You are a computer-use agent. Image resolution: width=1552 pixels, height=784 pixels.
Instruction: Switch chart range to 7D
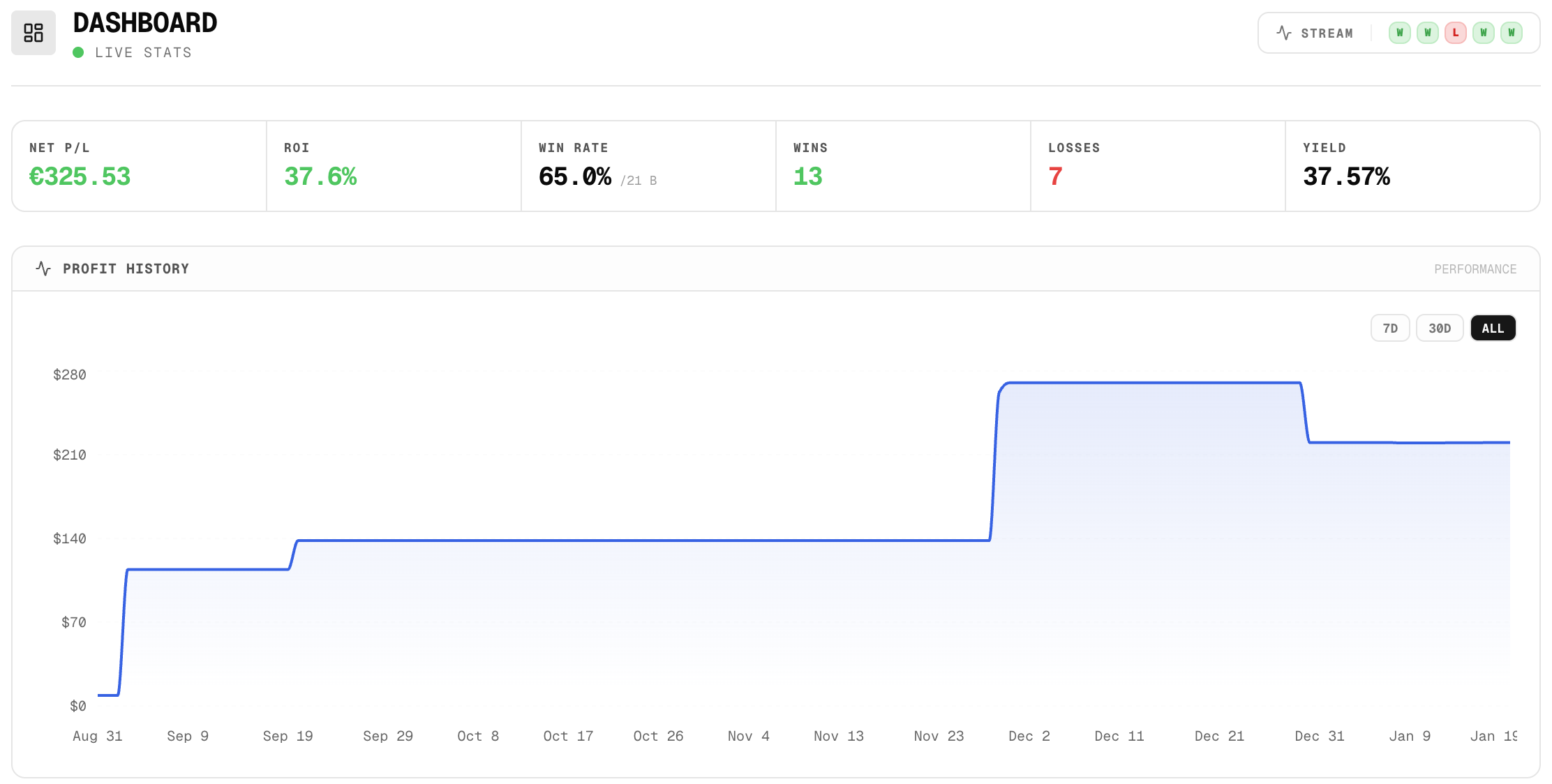(x=1389, y=328)
